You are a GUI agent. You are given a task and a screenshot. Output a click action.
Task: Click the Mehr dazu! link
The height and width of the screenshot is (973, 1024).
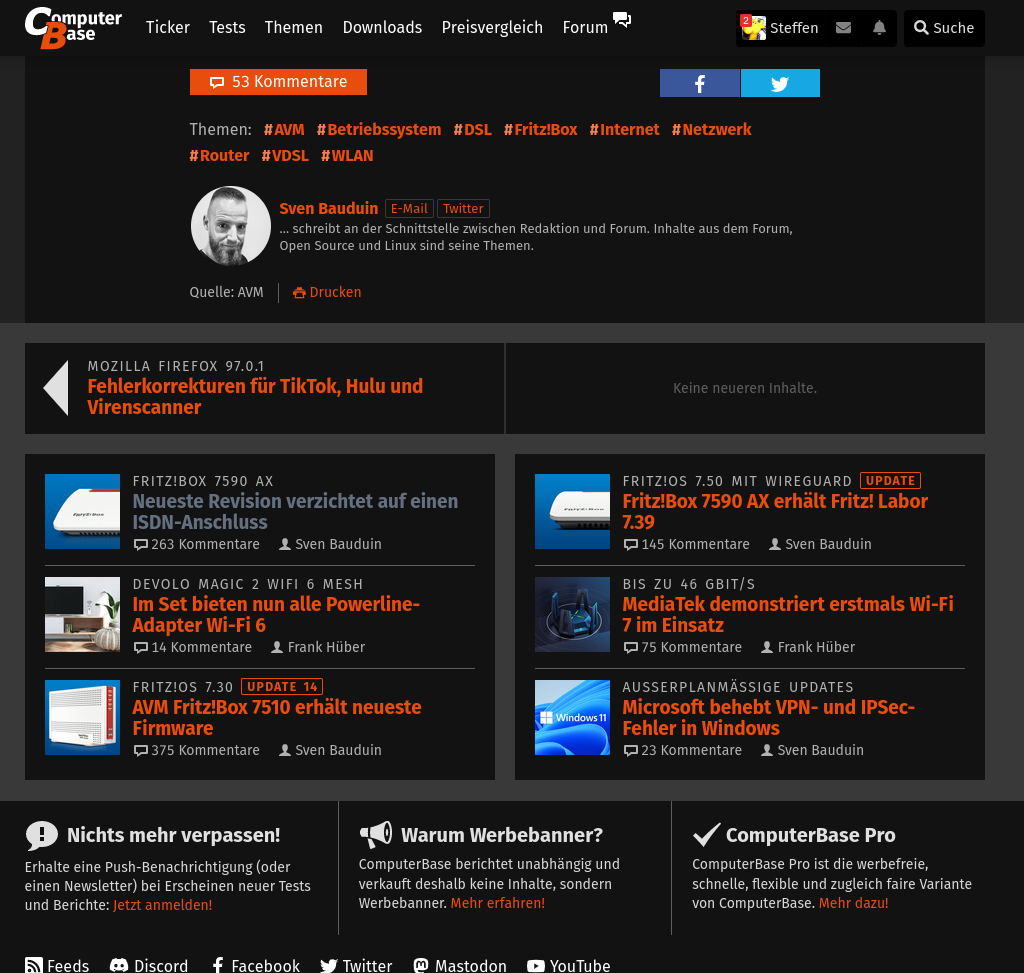(854, 903)
